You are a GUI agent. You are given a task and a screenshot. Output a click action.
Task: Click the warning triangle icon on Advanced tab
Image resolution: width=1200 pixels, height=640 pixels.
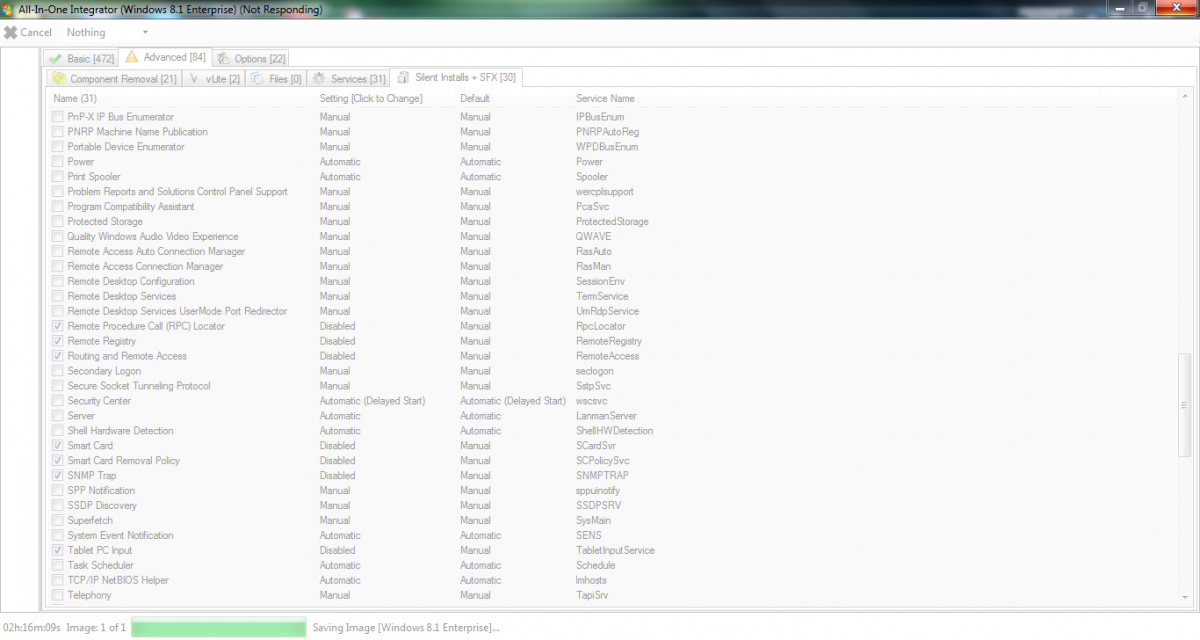point(132,57)
